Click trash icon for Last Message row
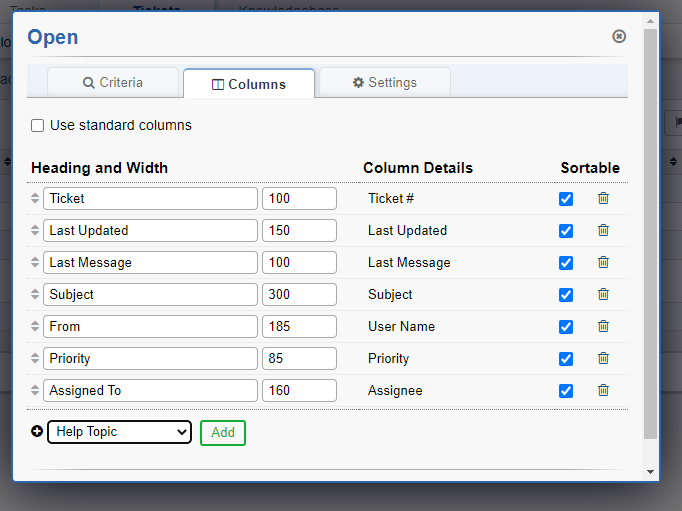The width and height of the screenshot is (682, 511). (603, 263)
